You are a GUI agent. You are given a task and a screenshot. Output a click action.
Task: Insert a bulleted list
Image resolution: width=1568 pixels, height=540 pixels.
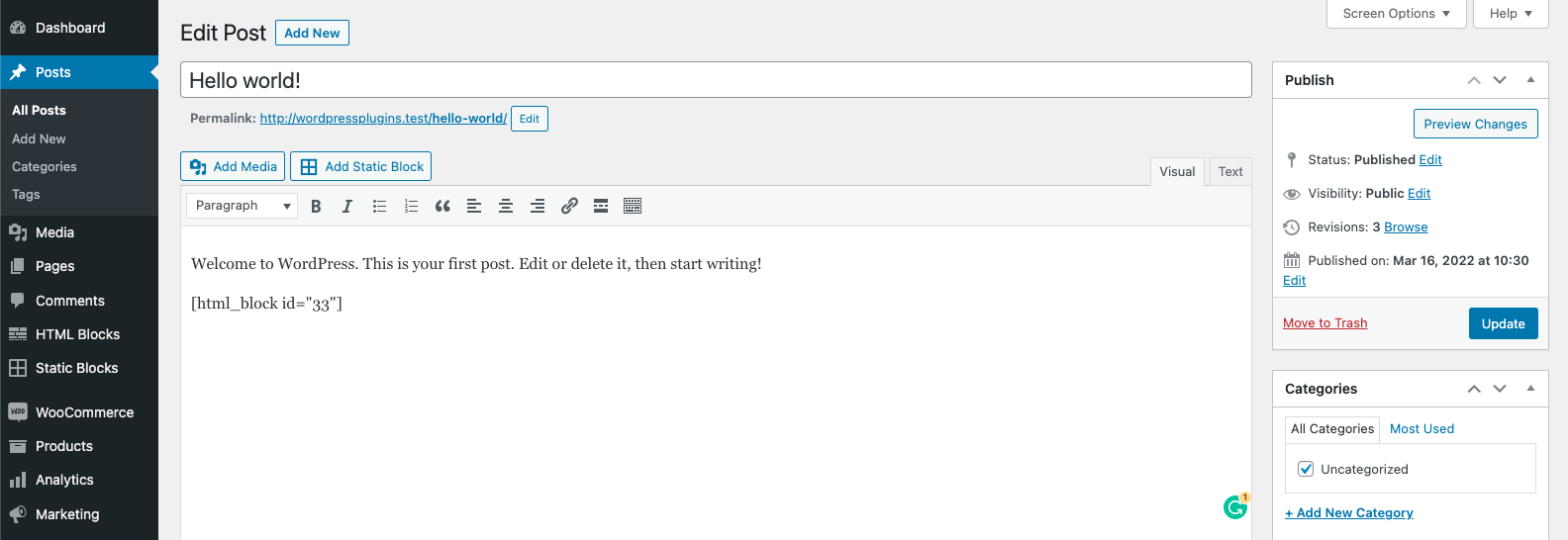point(379,206)
